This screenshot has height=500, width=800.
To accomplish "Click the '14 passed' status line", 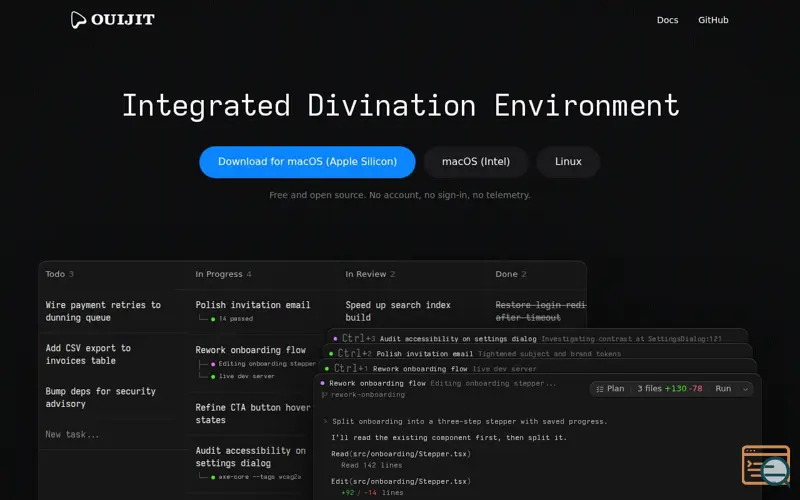I will coord(236,319).
